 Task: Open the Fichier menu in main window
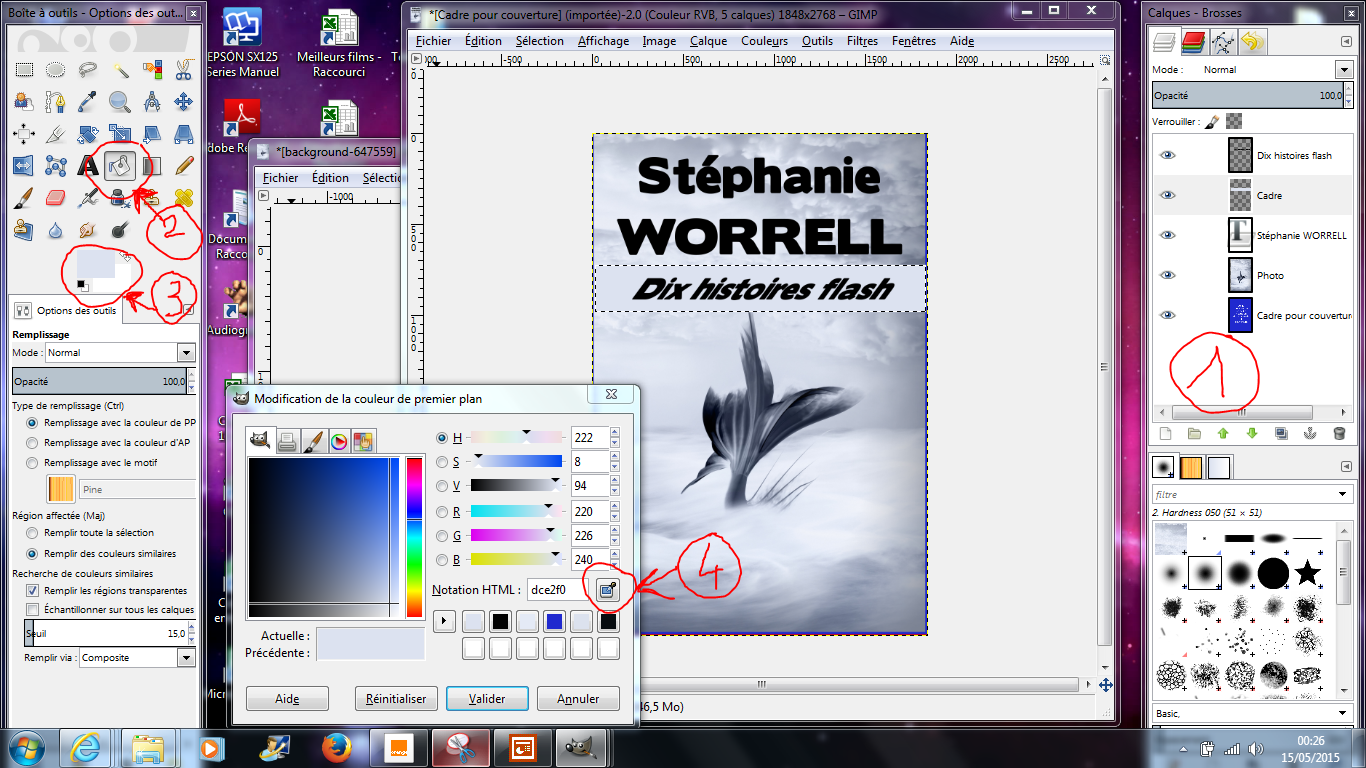tap(433, 41)
